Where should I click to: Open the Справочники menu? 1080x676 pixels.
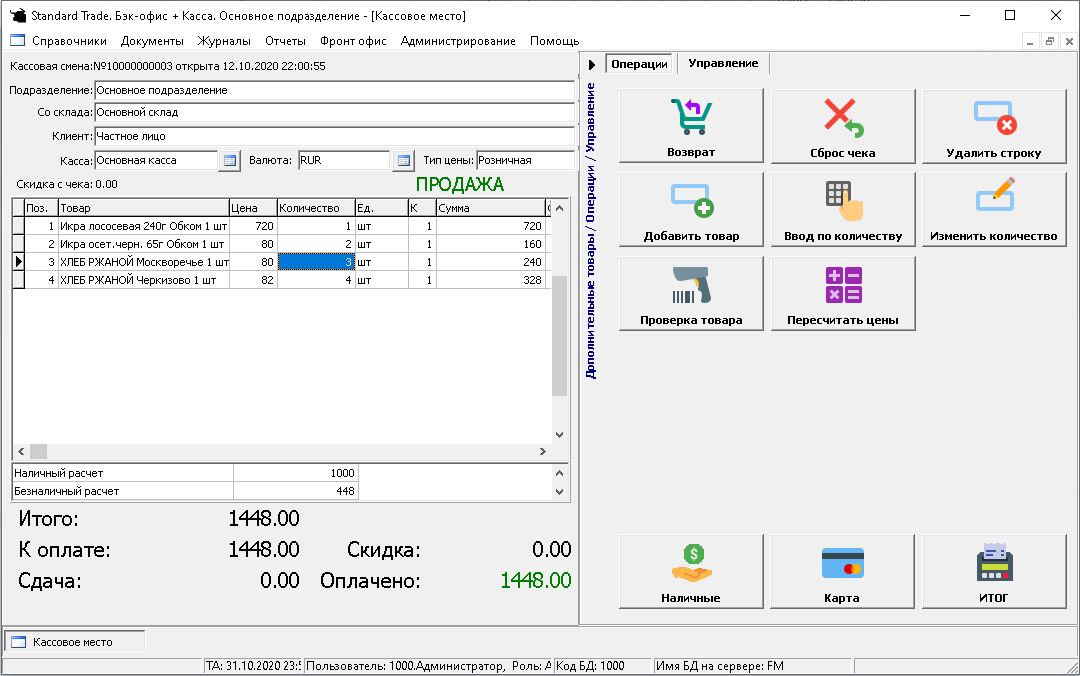pos(68,41)
